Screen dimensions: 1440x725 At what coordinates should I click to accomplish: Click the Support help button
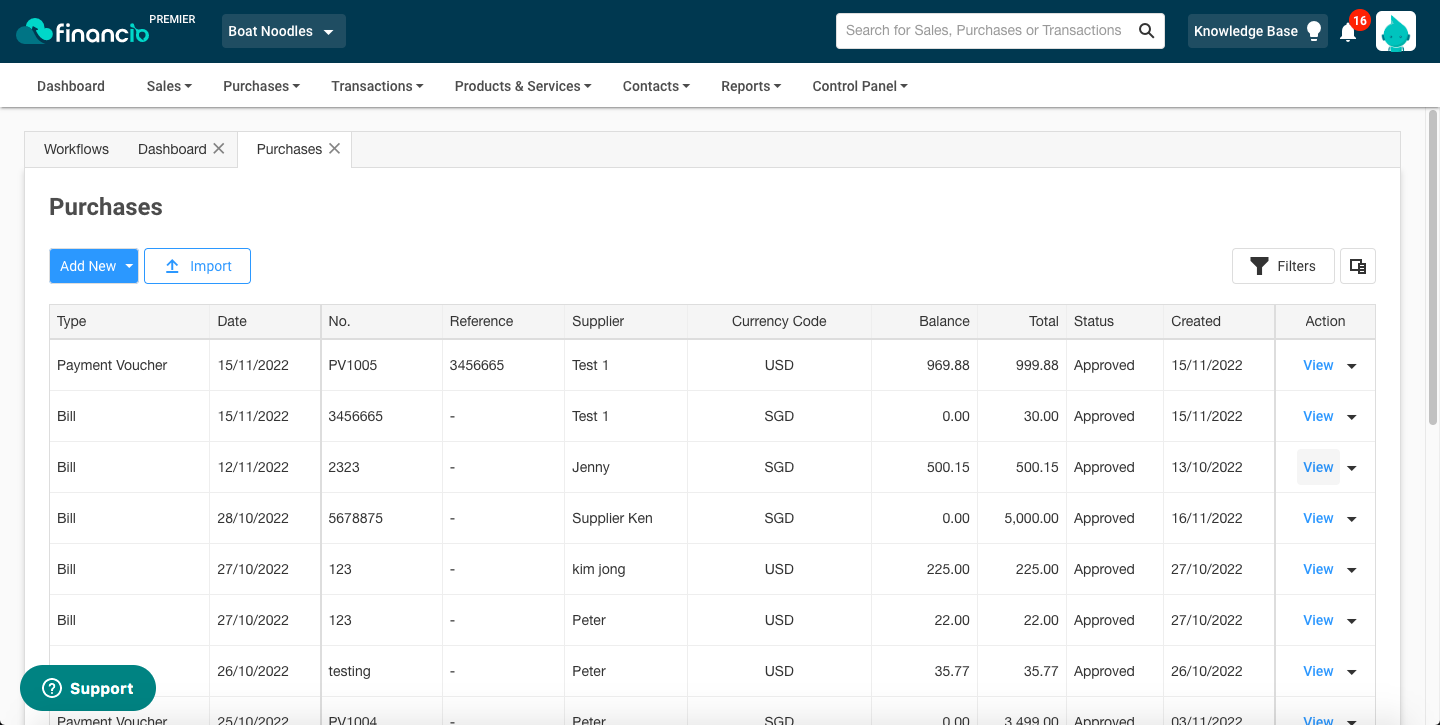click(x=88, y=688)
